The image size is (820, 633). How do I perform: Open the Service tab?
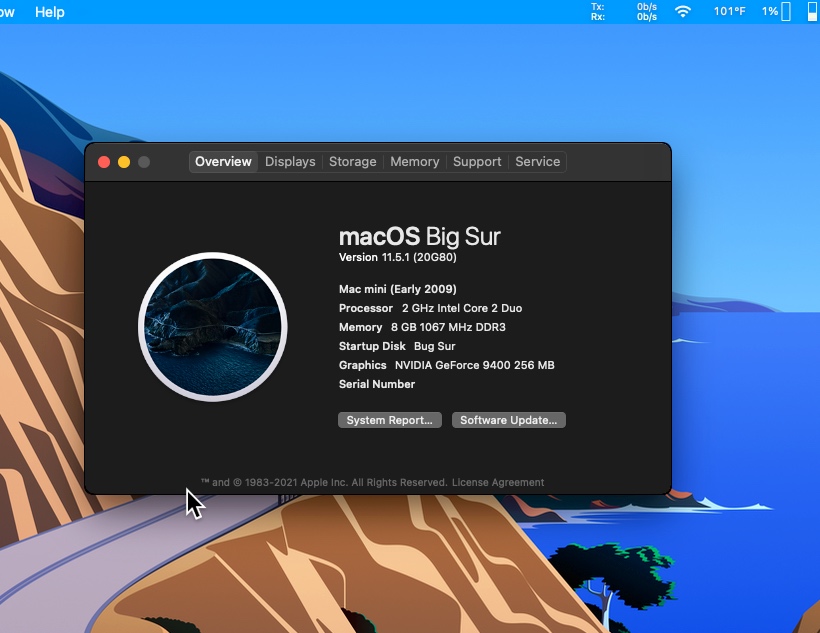coord(538,162)
